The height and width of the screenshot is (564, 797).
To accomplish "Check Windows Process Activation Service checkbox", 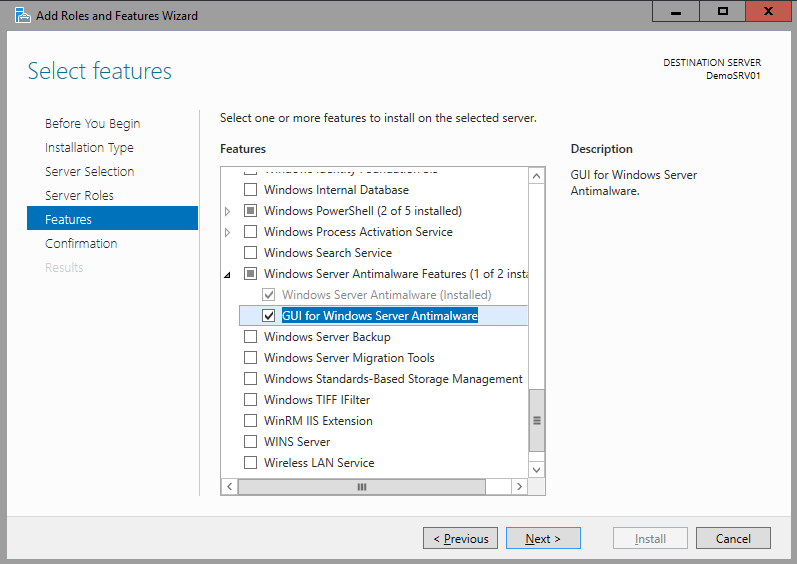I will 251,232.
